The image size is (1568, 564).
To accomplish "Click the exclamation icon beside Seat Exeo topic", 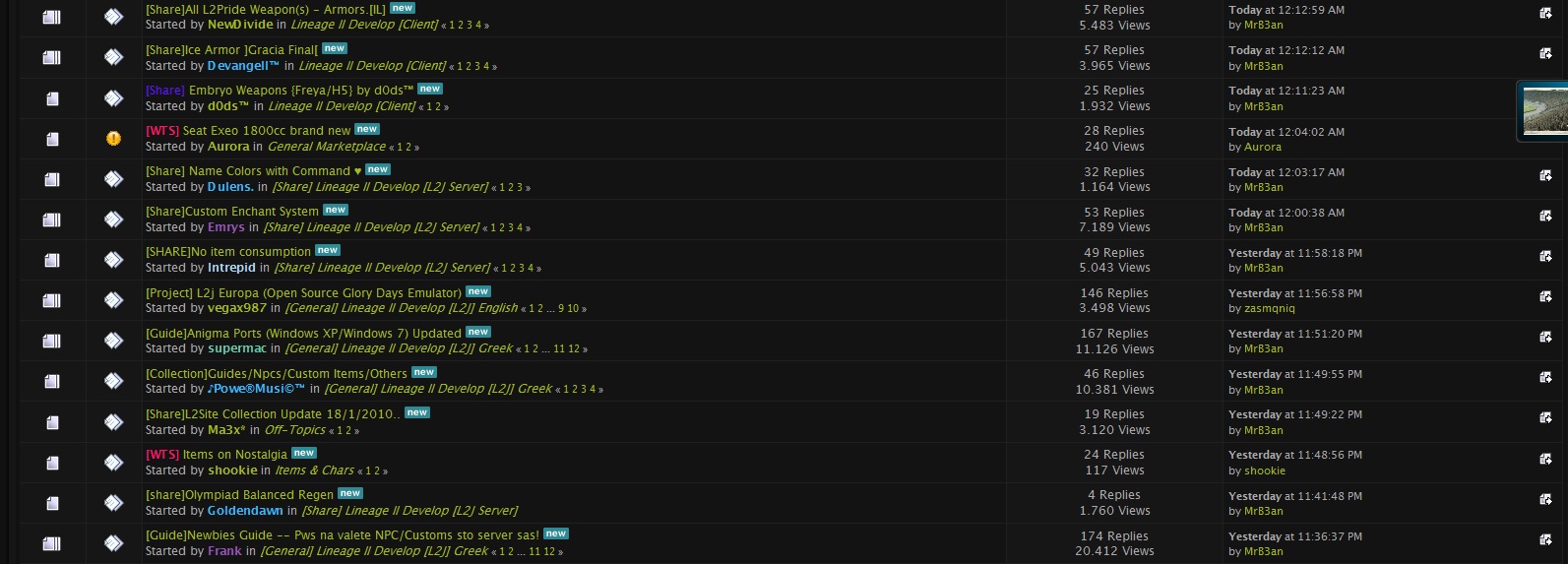I will pos(114,139).
